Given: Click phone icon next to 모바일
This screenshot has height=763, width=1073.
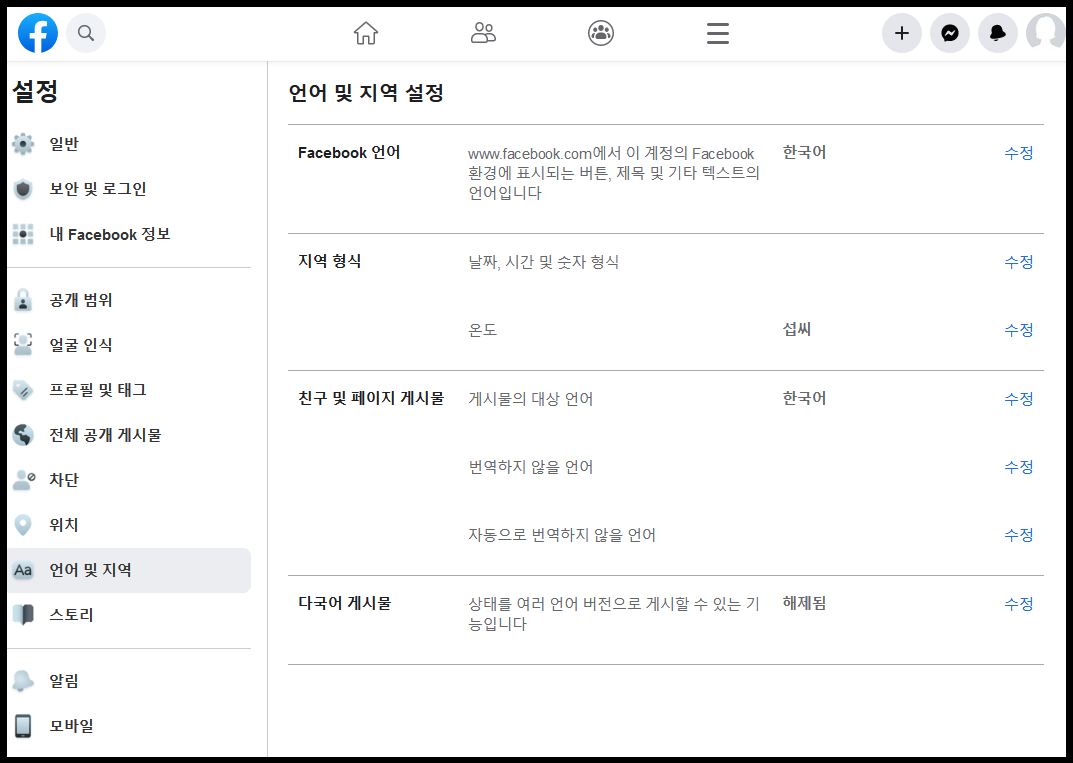Looking at the screenshot, I should tap(23, 726).
